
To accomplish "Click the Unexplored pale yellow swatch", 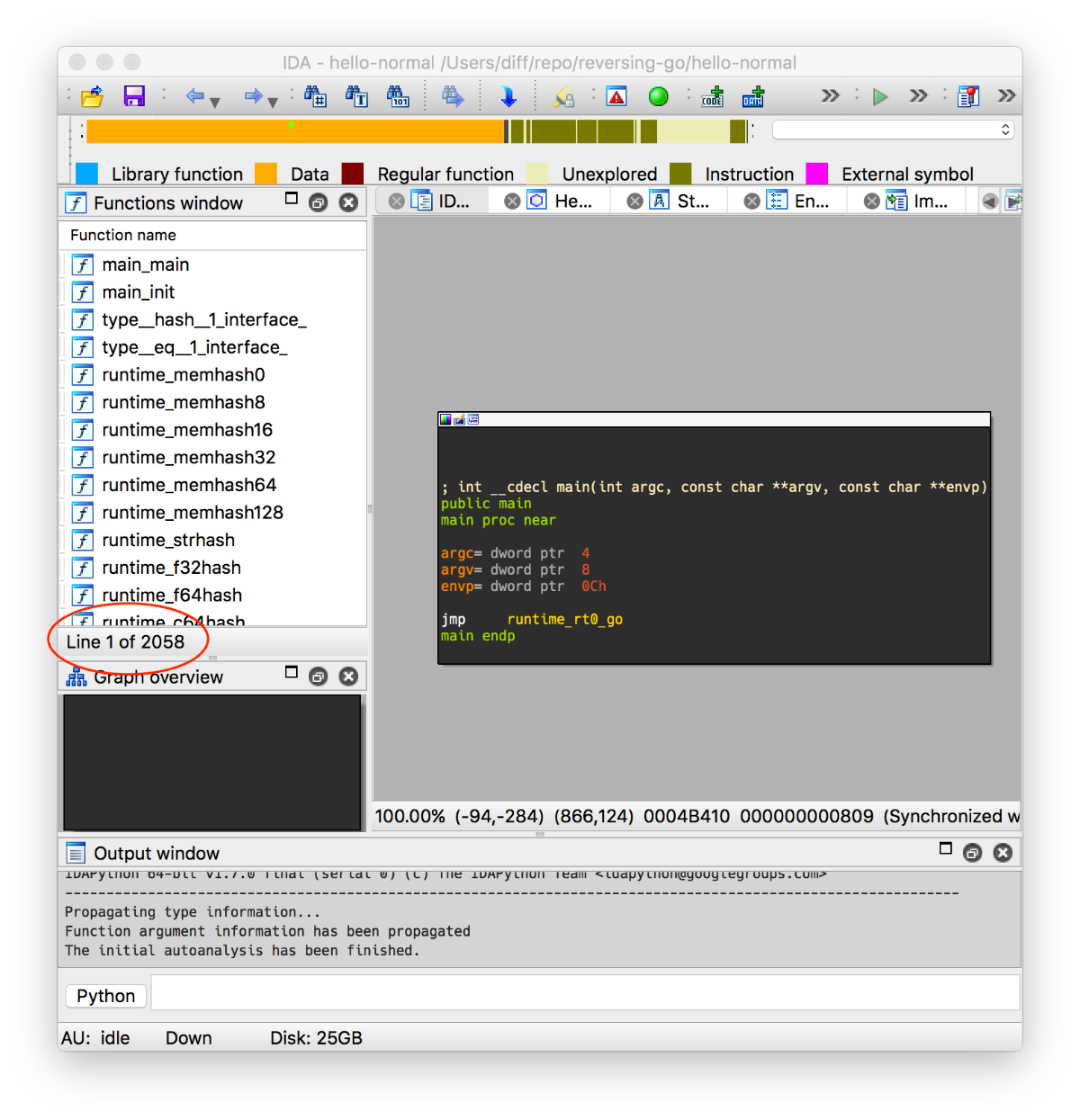I will [x=537, y=174].
